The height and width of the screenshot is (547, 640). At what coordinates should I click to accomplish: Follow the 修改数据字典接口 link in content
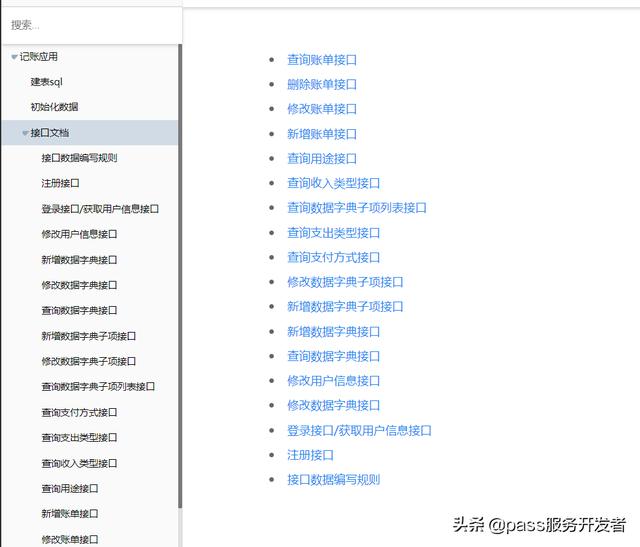tap(333, 405)
